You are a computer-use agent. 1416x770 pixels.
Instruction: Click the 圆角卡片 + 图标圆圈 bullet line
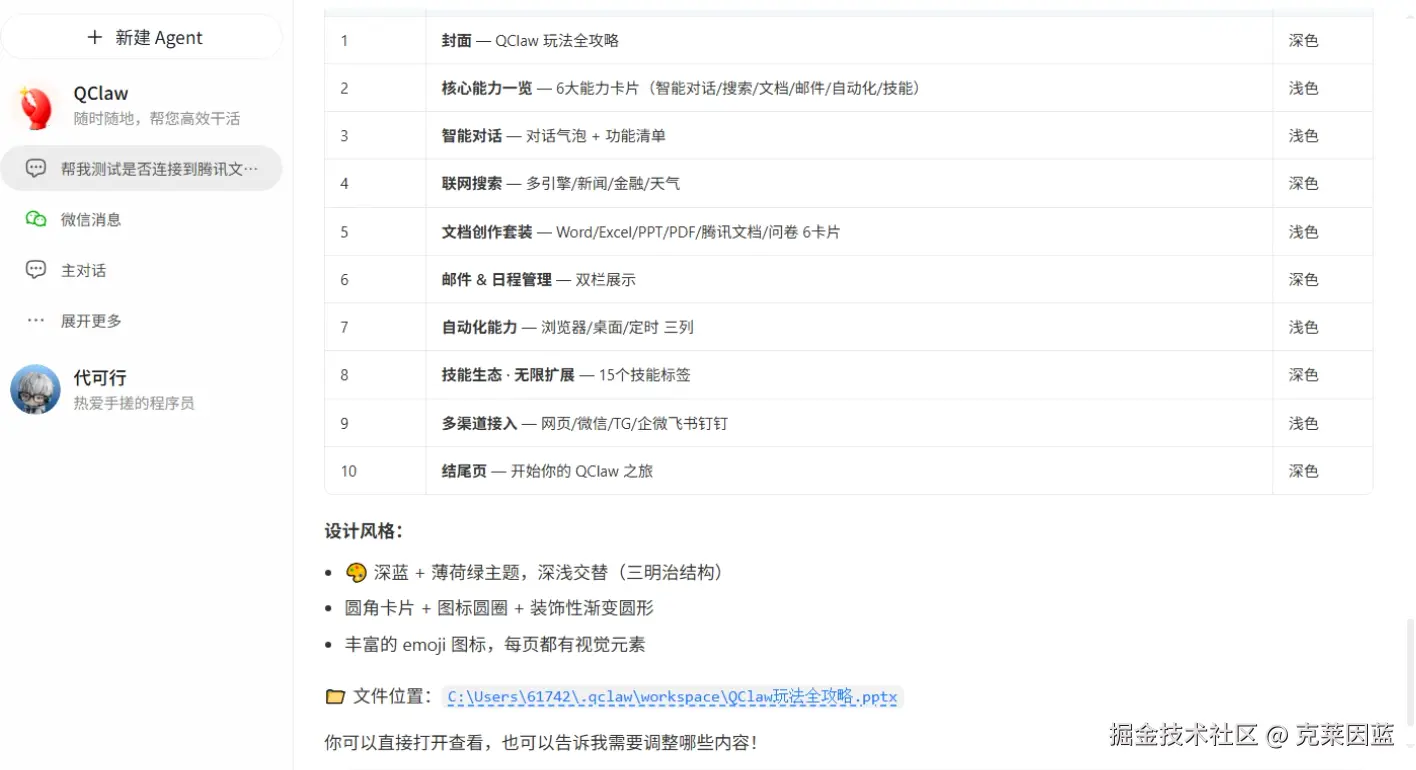coord(499,608)
